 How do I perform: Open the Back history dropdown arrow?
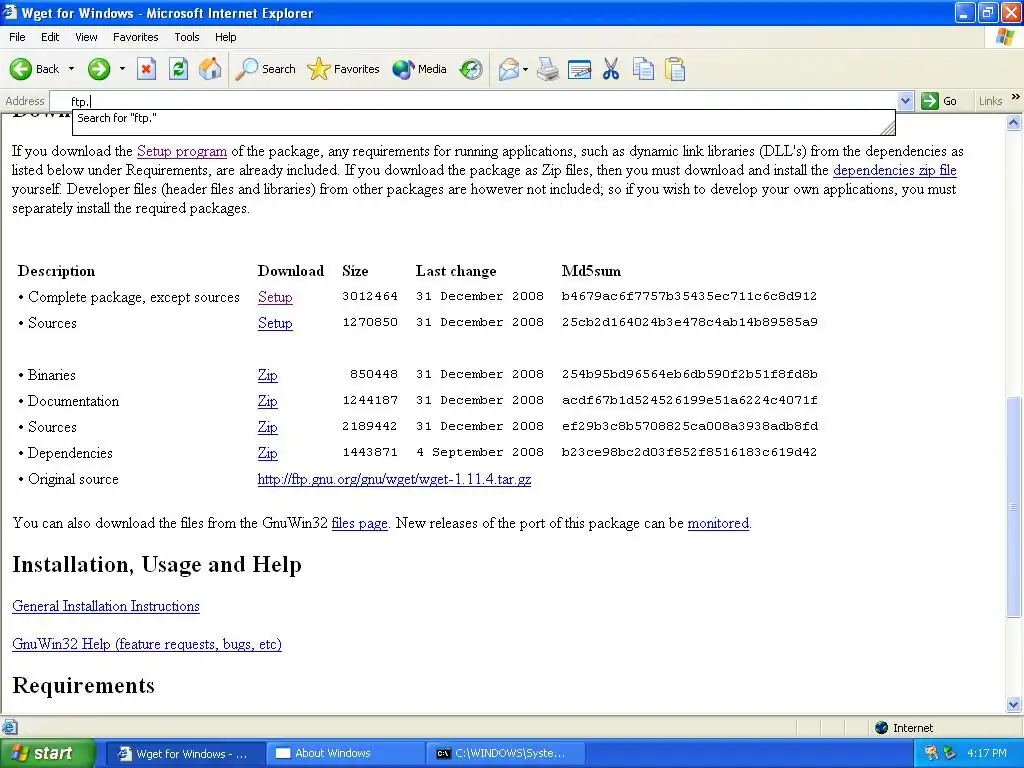71,69
